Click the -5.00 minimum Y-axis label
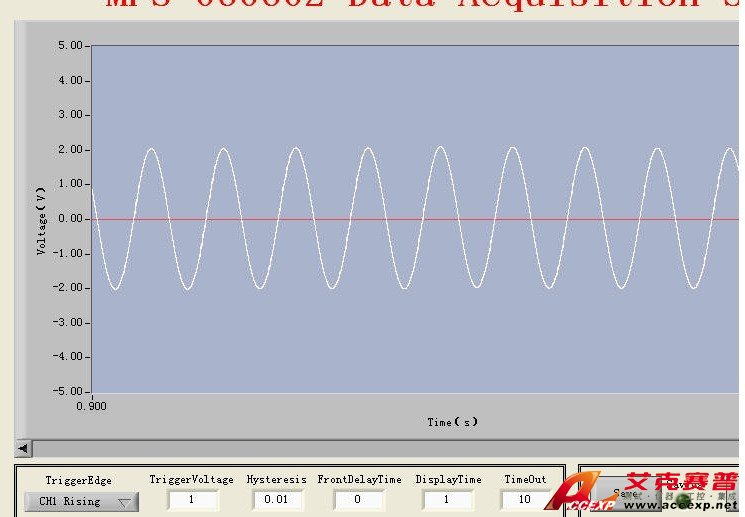The height and width of the screenshot is (517, 745). click(x=68, y=391)
